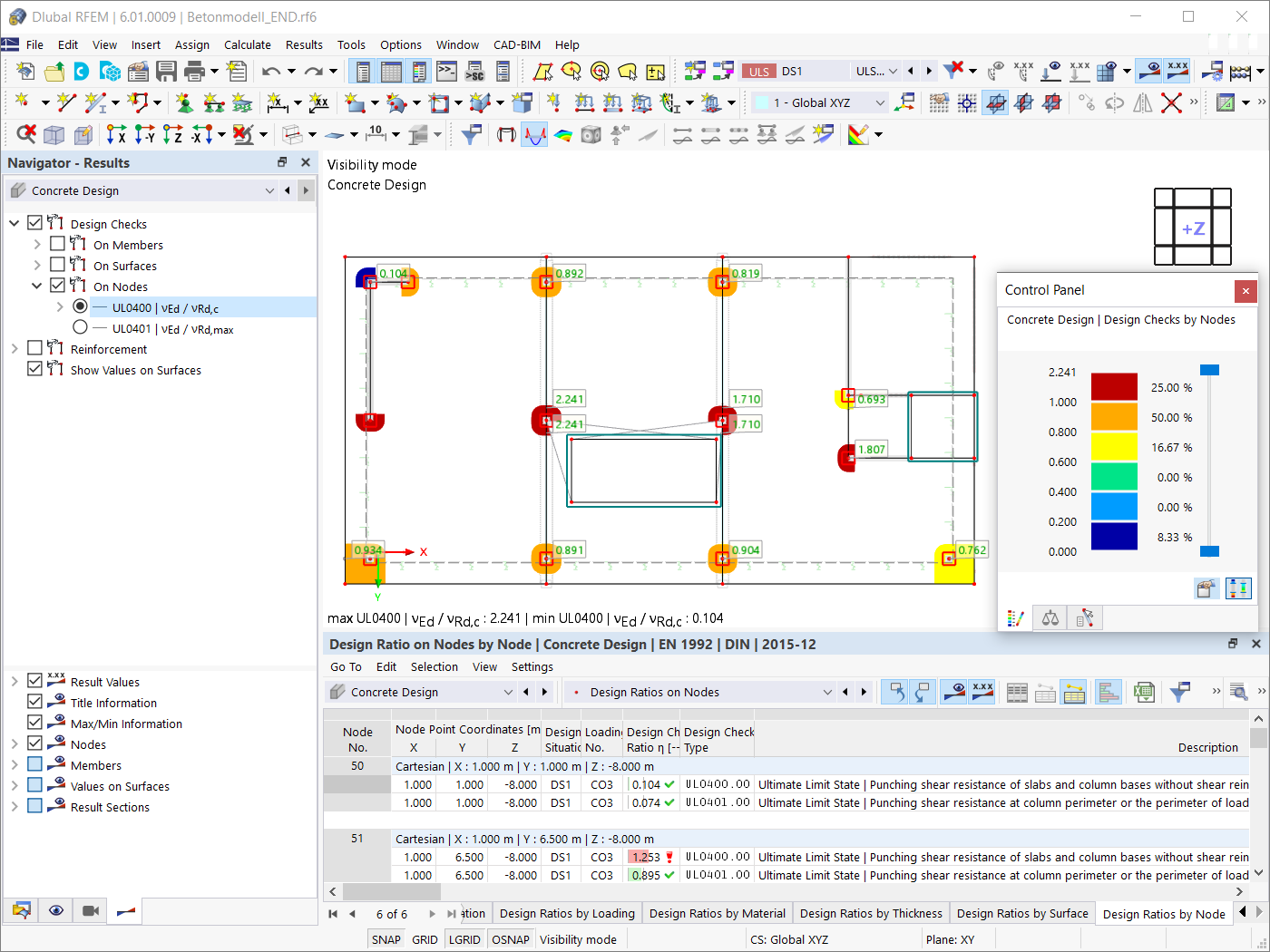Open the CAD-BIM menu

[517, 44]
